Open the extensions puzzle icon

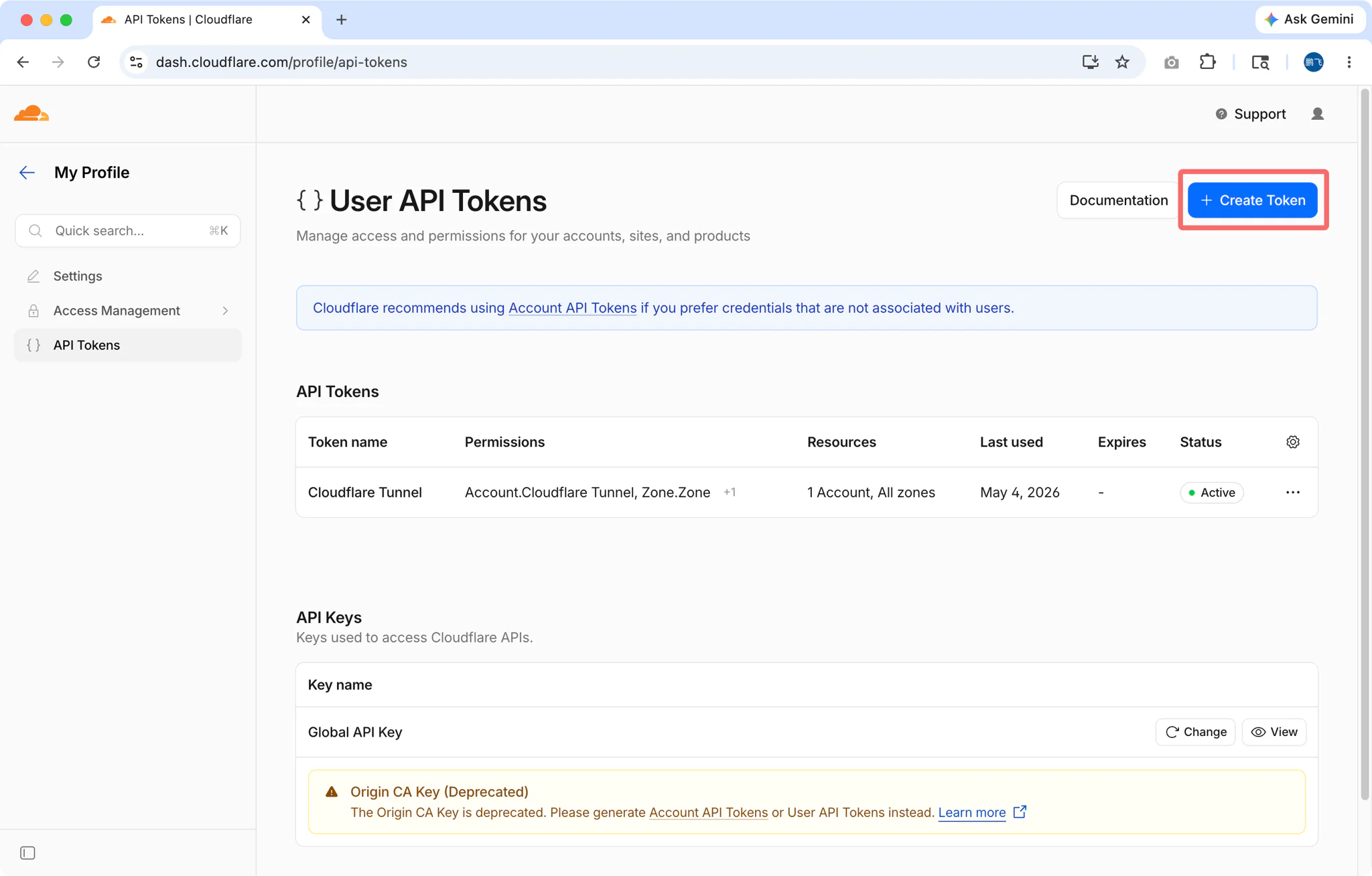pos(1207,62)
